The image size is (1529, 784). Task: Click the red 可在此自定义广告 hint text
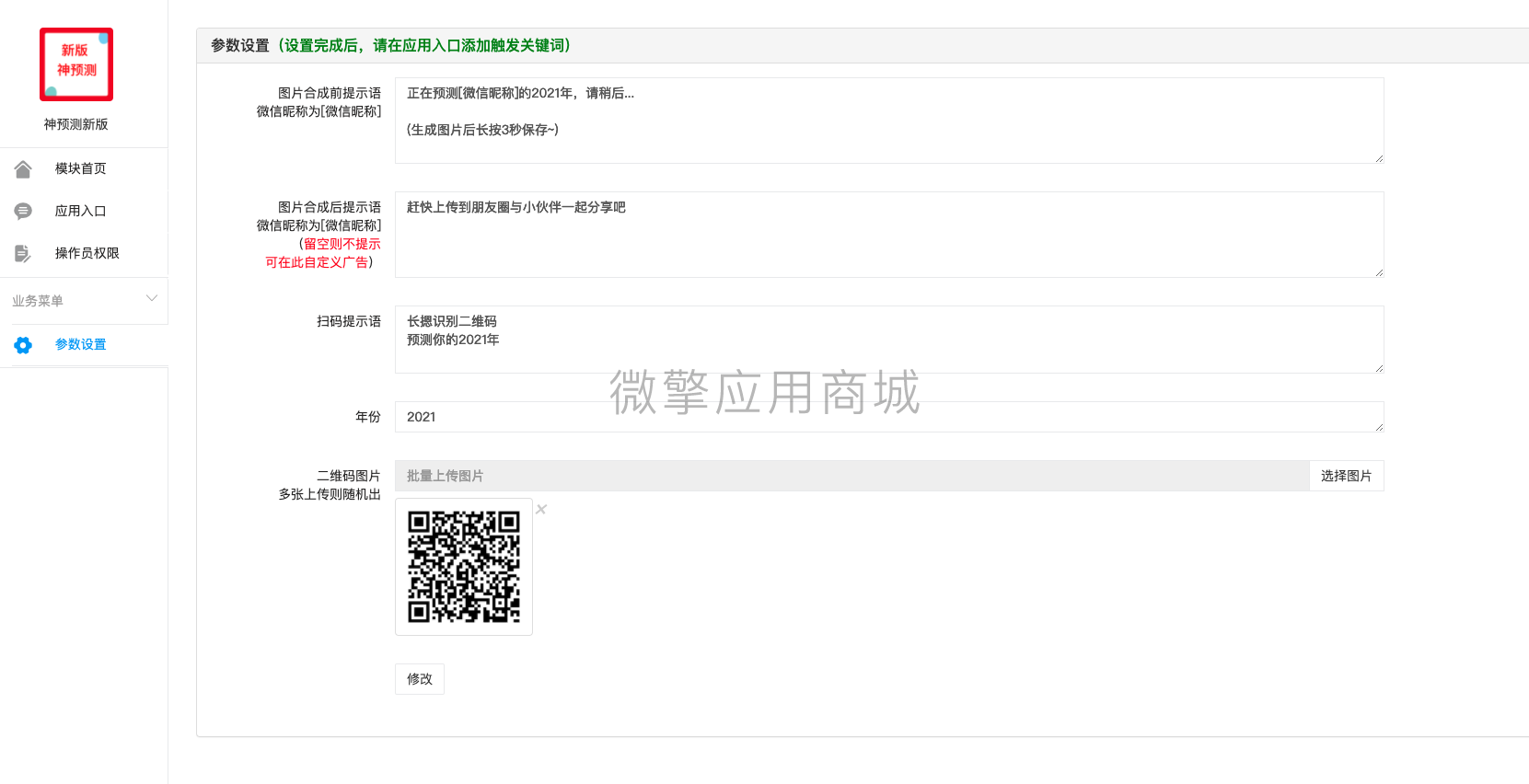pos(318,262)
